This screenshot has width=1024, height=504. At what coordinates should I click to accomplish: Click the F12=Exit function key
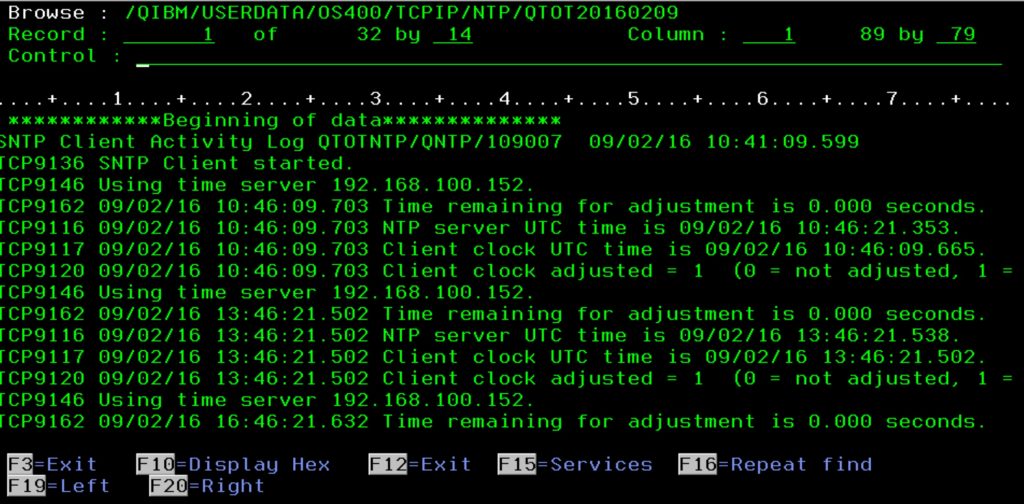(422, 464)
